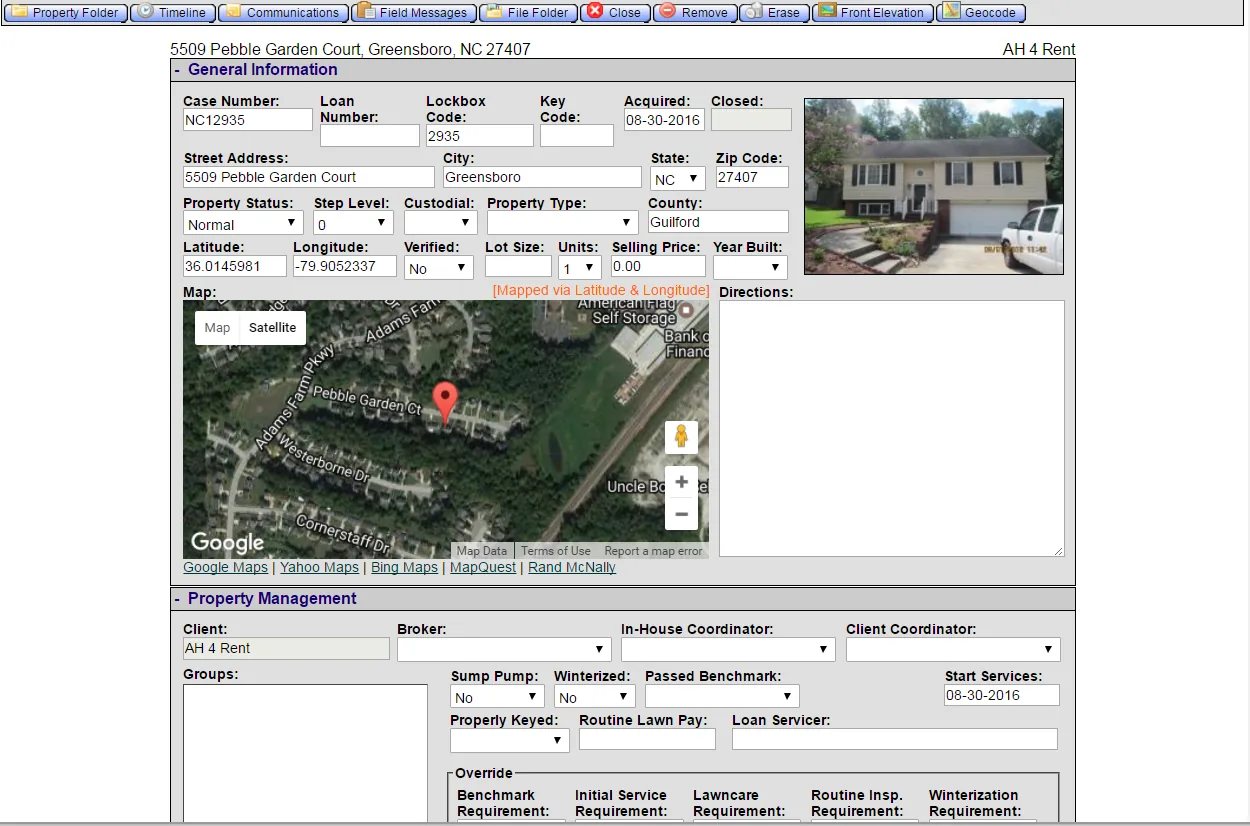Click the Close button in the toolbar
Image resolution: width=1250 pixels, height=826 pixels.
pos(615,13)
